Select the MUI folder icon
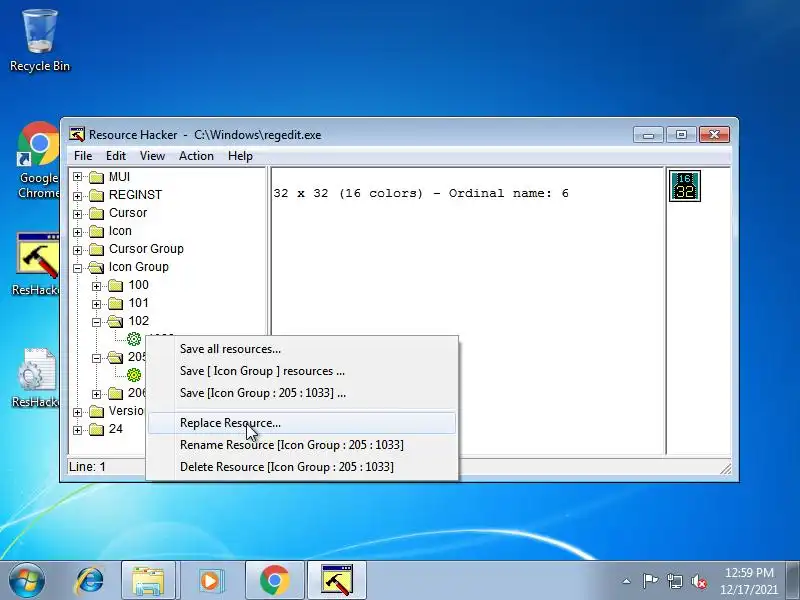 pos(96,177)
